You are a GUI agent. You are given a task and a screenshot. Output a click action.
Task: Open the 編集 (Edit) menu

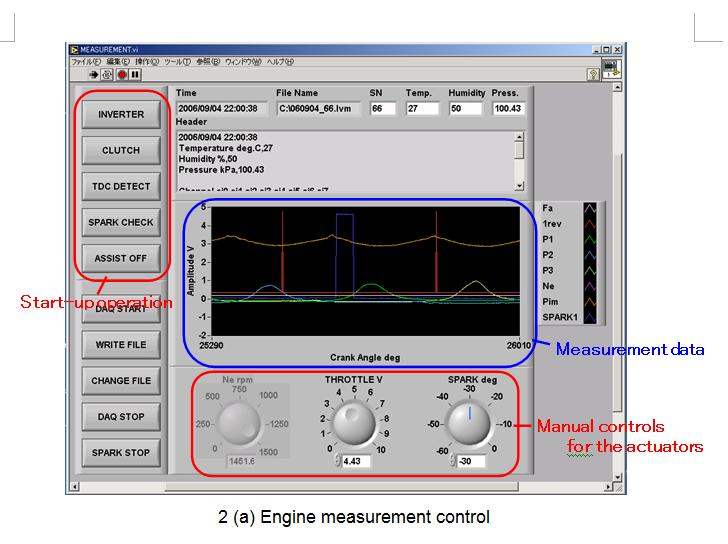point(118,62)
